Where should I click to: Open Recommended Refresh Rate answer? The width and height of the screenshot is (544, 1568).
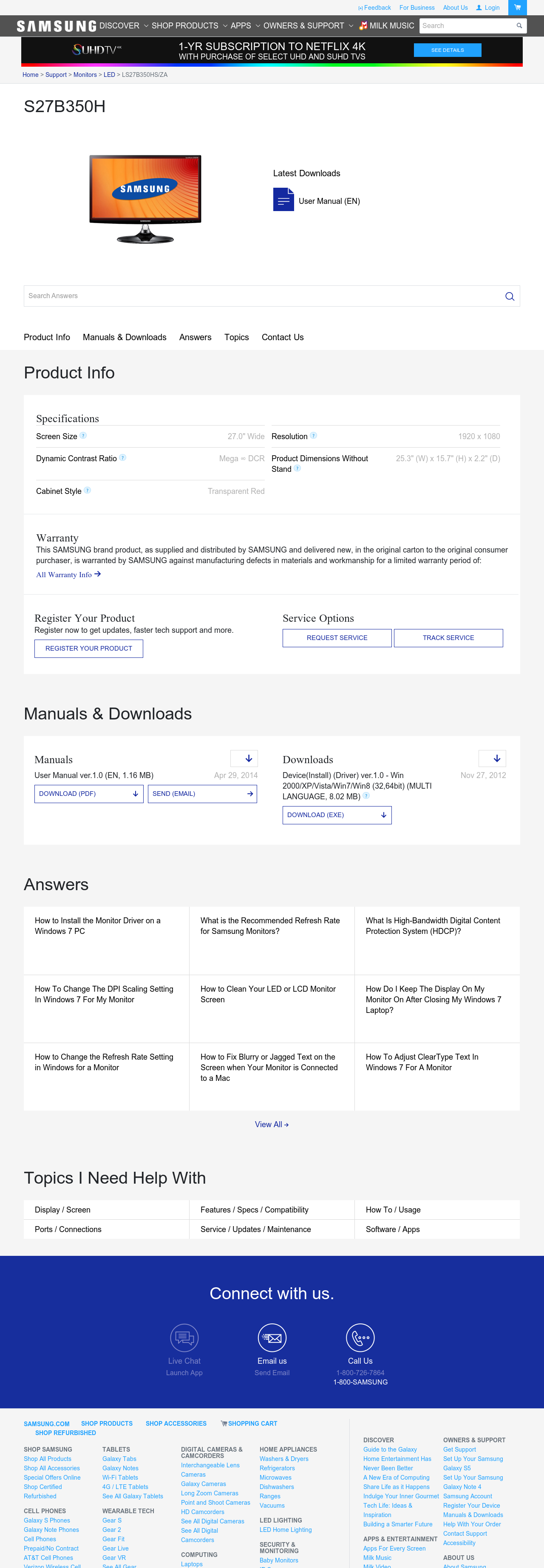pyautogui.click(x=272, y=940)
